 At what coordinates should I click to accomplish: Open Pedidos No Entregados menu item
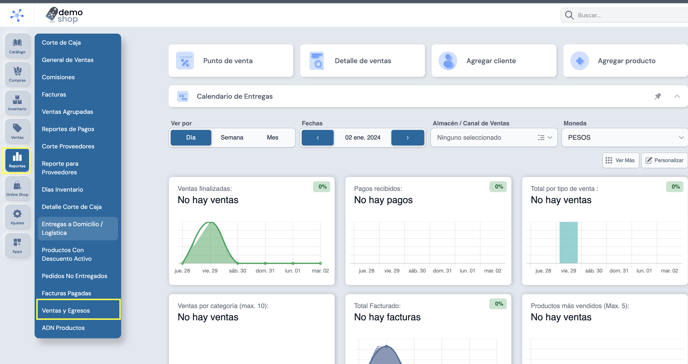75,276
